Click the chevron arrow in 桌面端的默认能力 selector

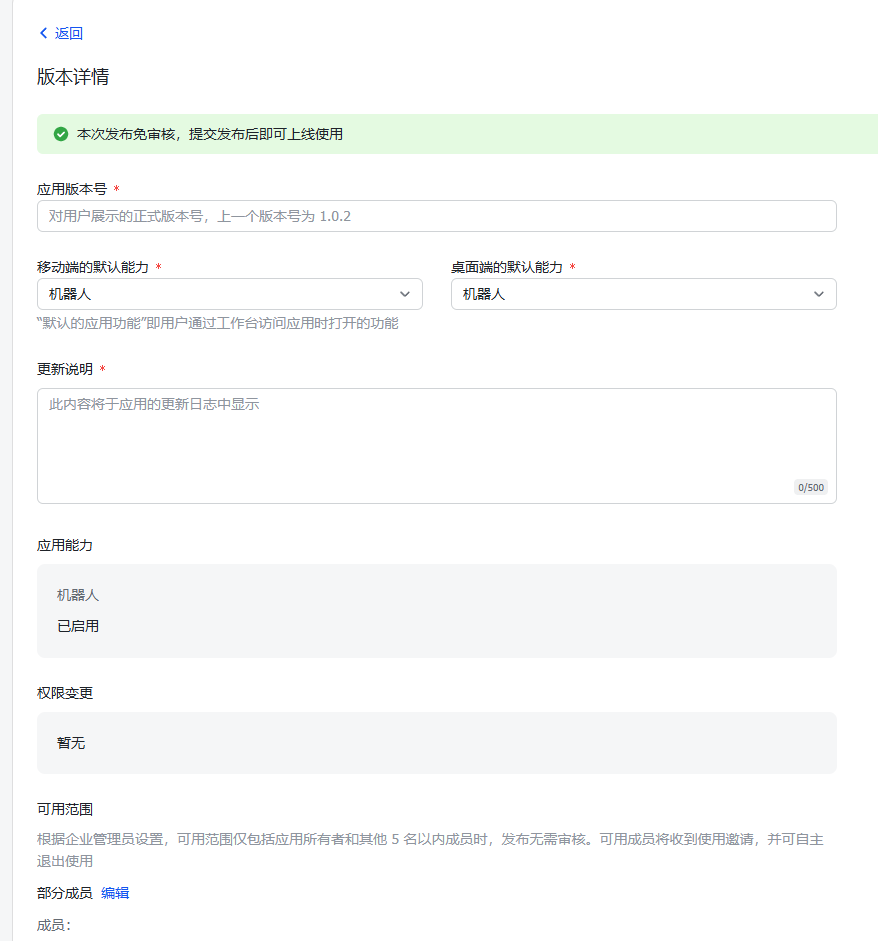point(819,294)
